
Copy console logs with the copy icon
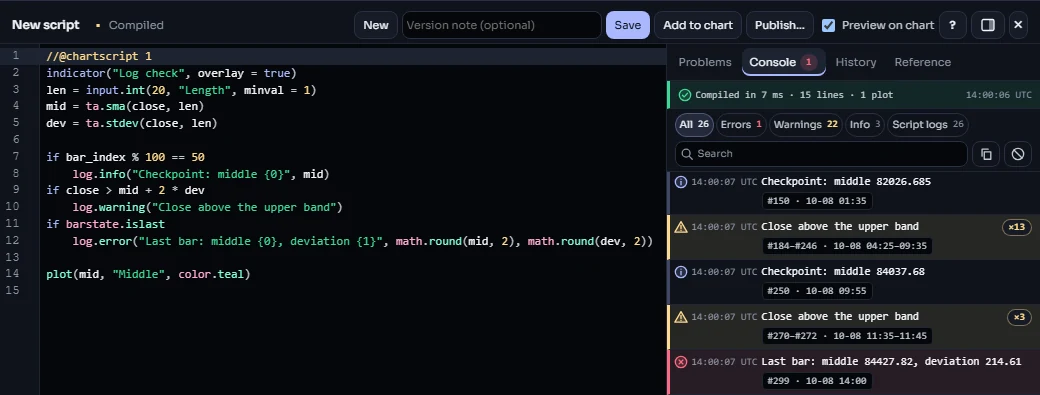[986, 154]
